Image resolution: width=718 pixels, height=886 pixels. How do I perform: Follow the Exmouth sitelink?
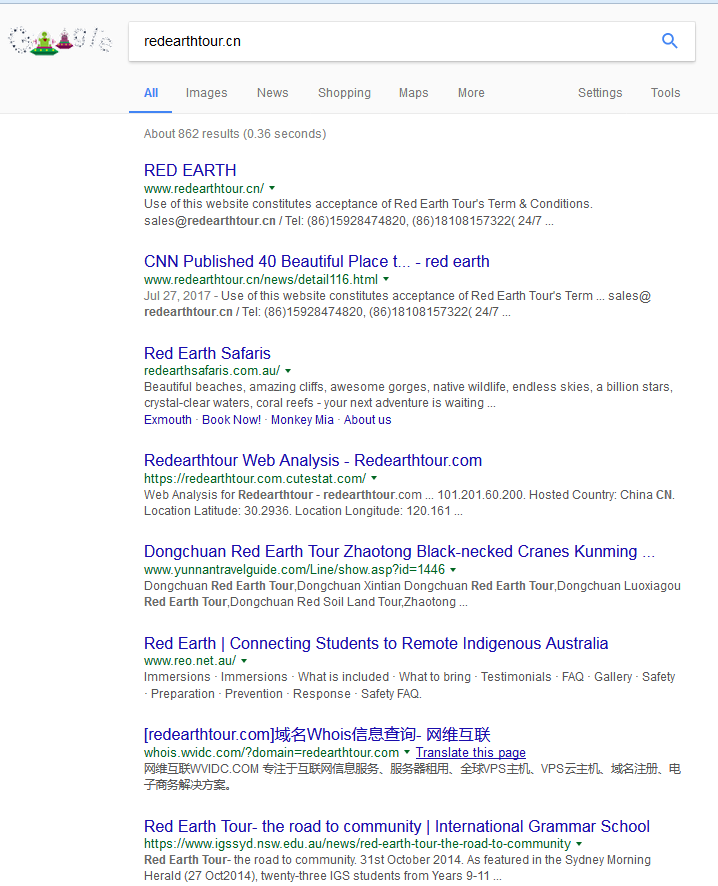point(168,420)
